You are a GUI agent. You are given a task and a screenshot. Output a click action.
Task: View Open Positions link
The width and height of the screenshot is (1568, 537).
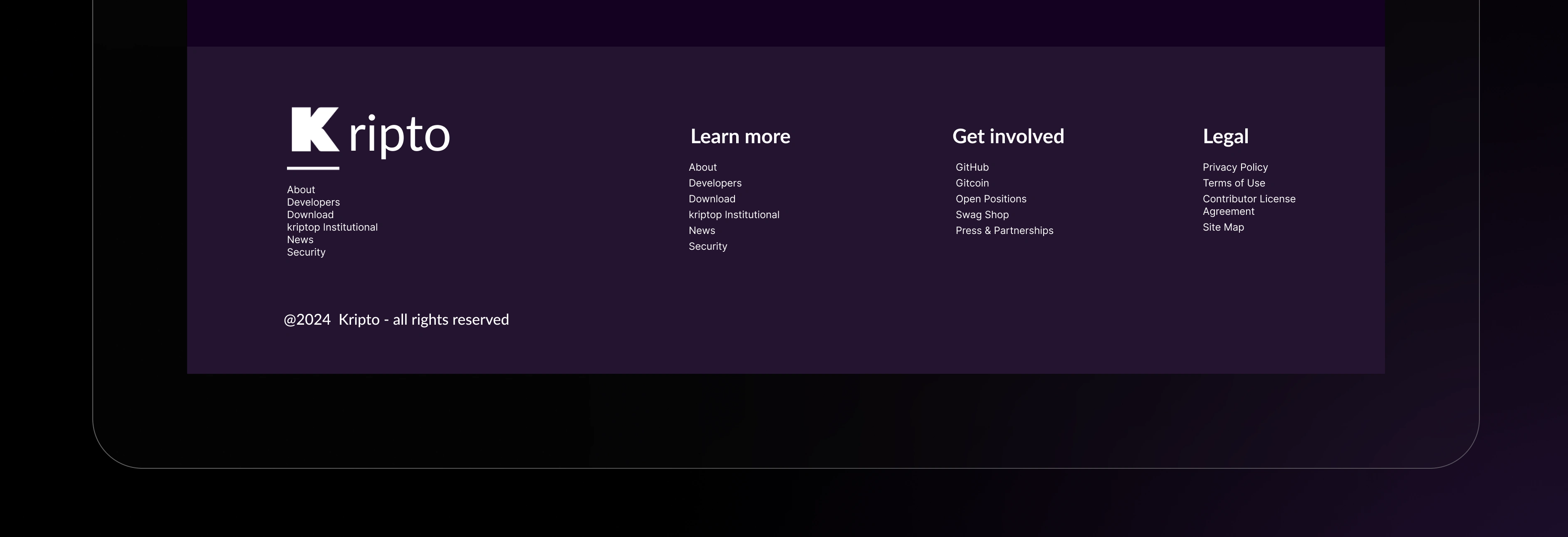pos(991,199)
